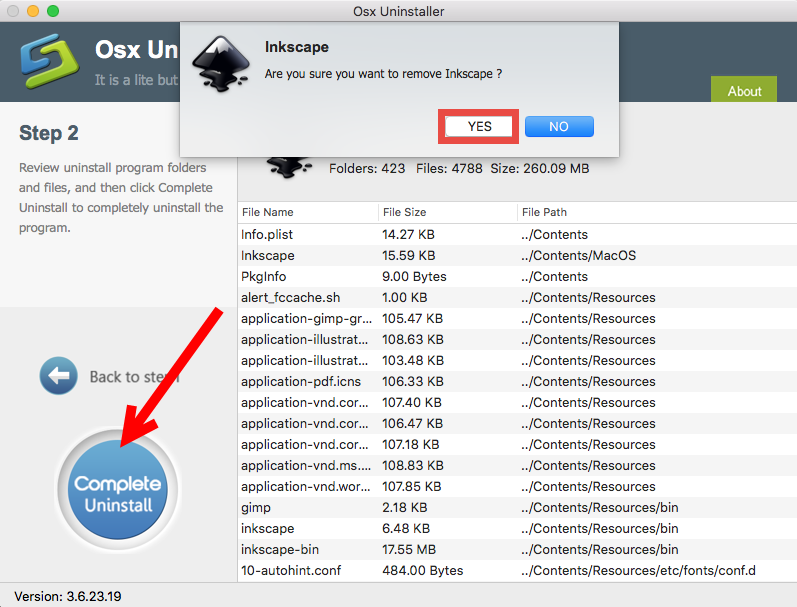Click the Osx Uninstaller logo icon
797x607 pixels.
[49, 61]
